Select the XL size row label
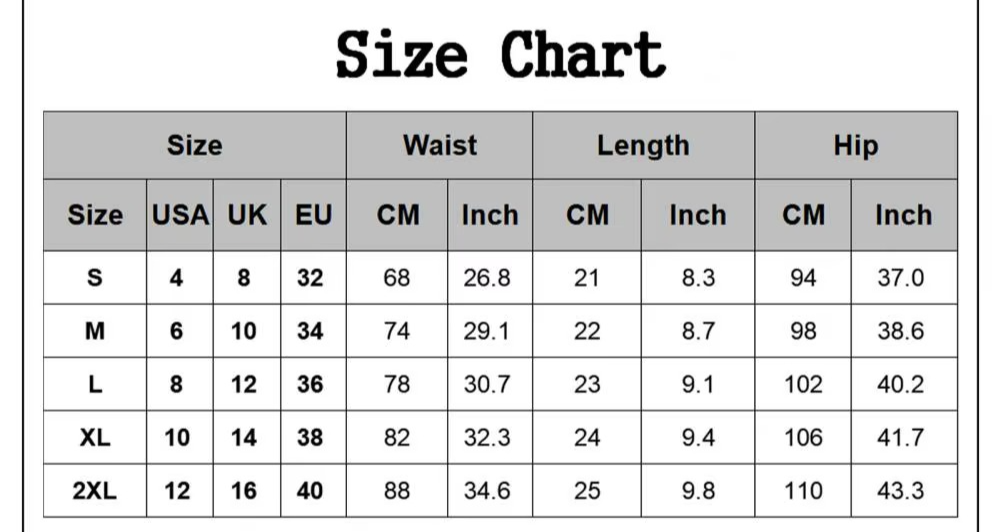The height and width of the screenshot is (532, 1001). 94,437
